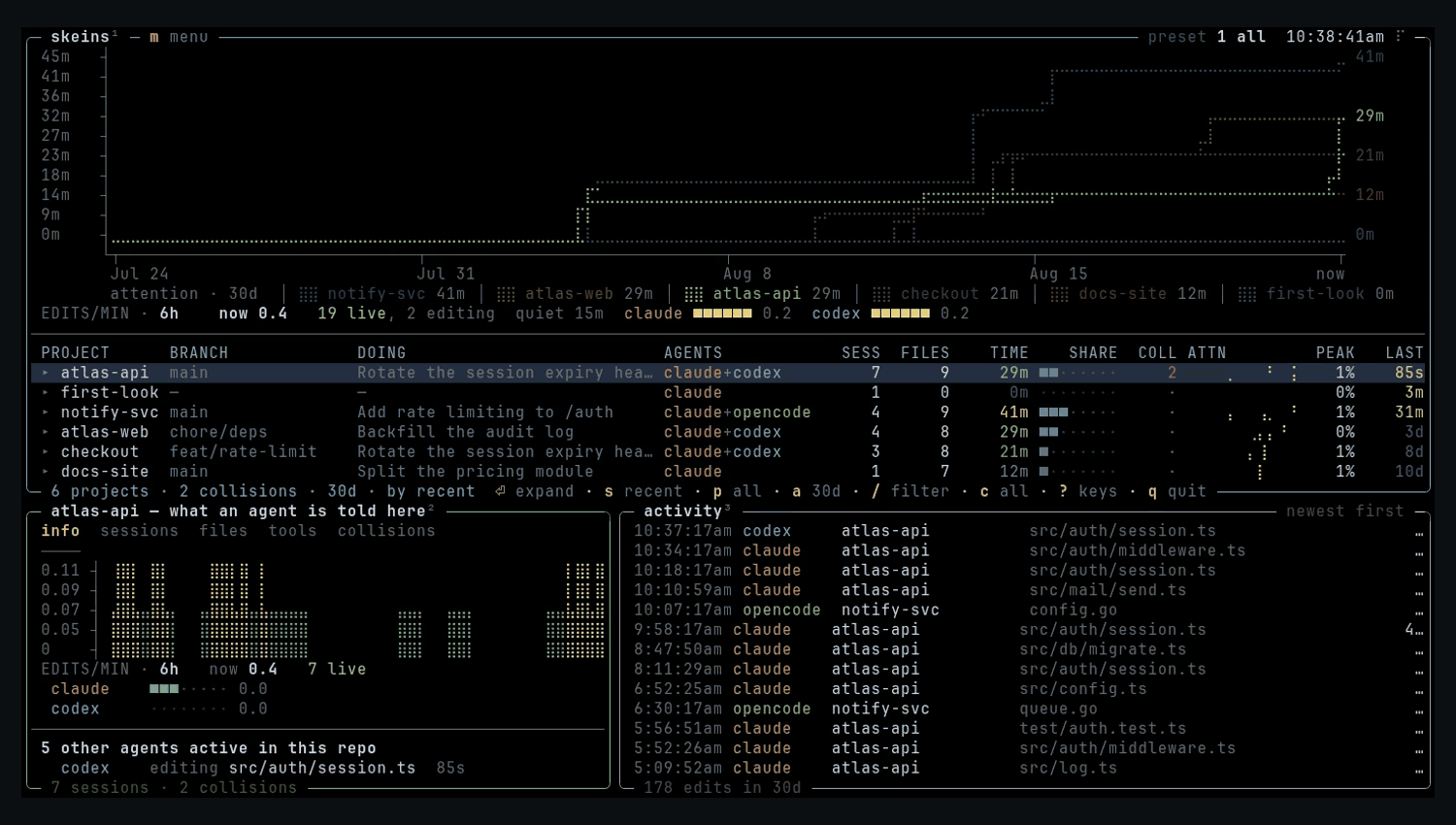The width and height of the screenshot is (1456, 825).
Task: Click the 'expand' shortcut hint
Action: point(534,491)
